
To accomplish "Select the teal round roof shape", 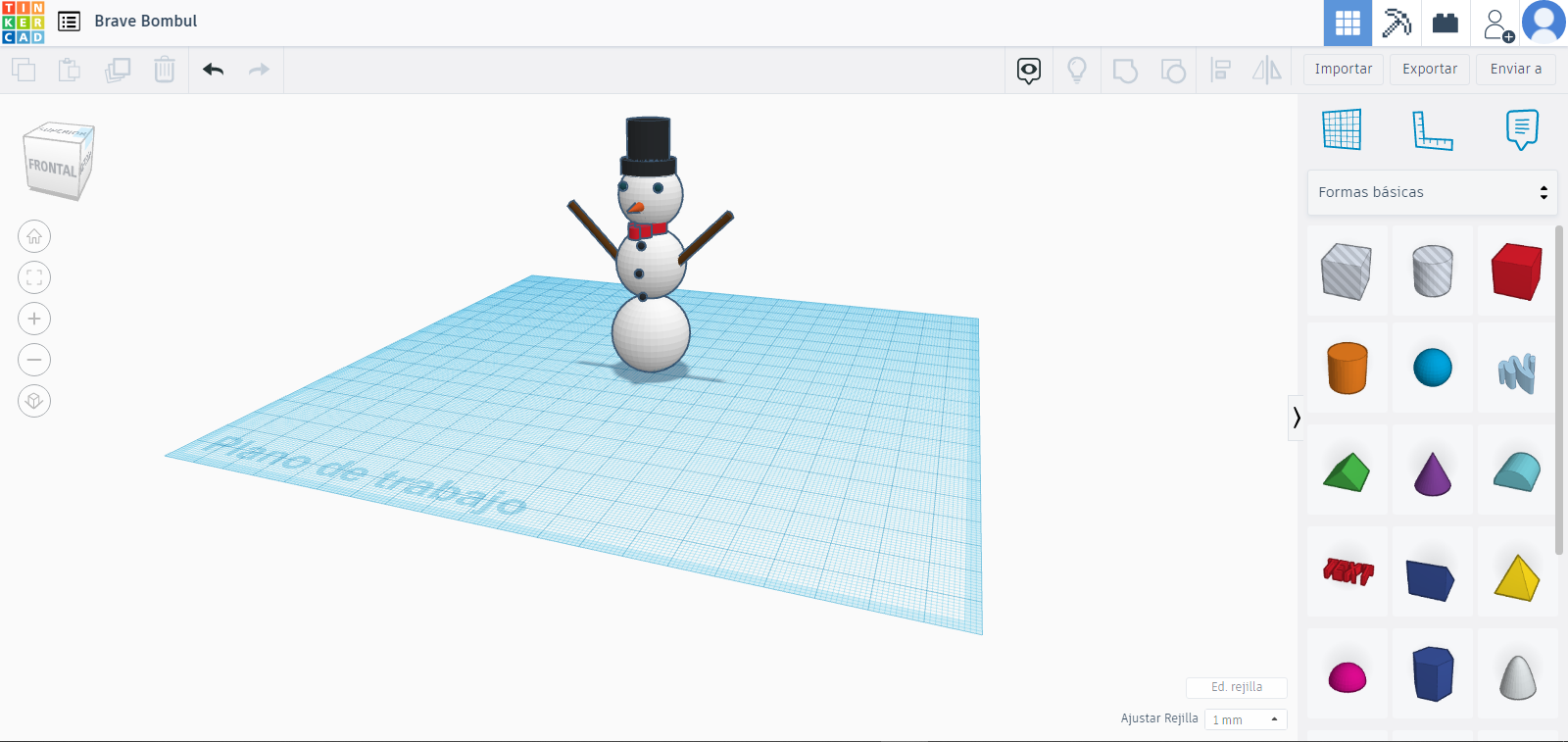I will point(1517,471).
